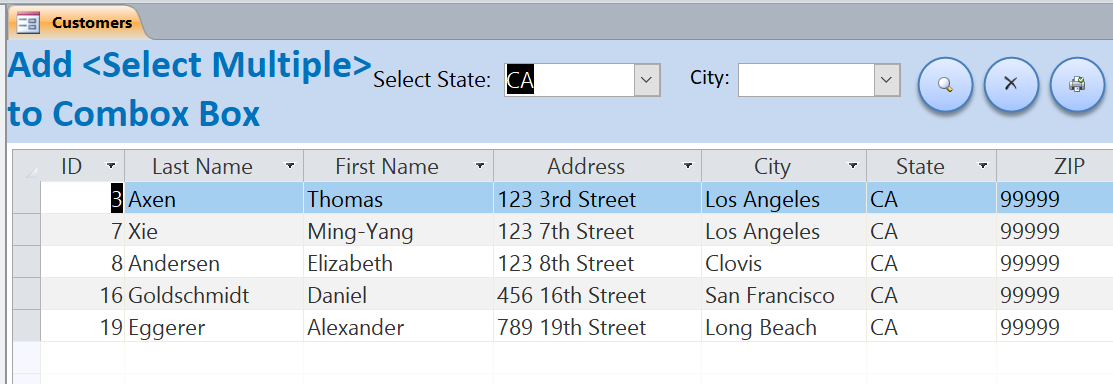Screen dimensions: 1113x384
Task: Click the ID cell '8'
Action: (x=82, y=263)
